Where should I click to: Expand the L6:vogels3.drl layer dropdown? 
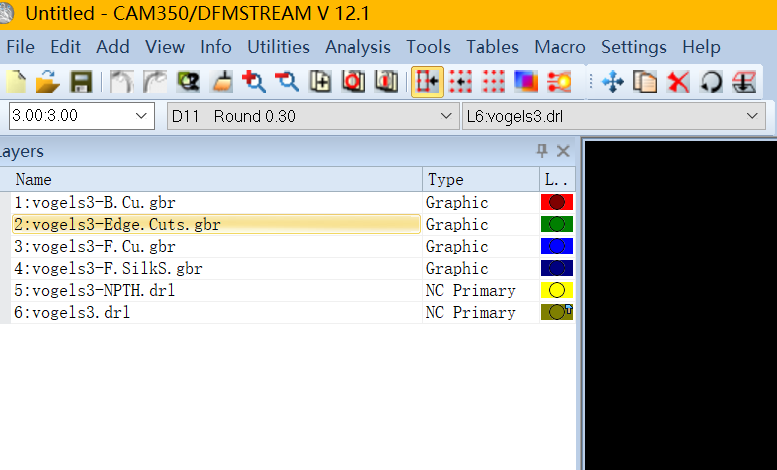pyautogui.click(x=752, y=116)
